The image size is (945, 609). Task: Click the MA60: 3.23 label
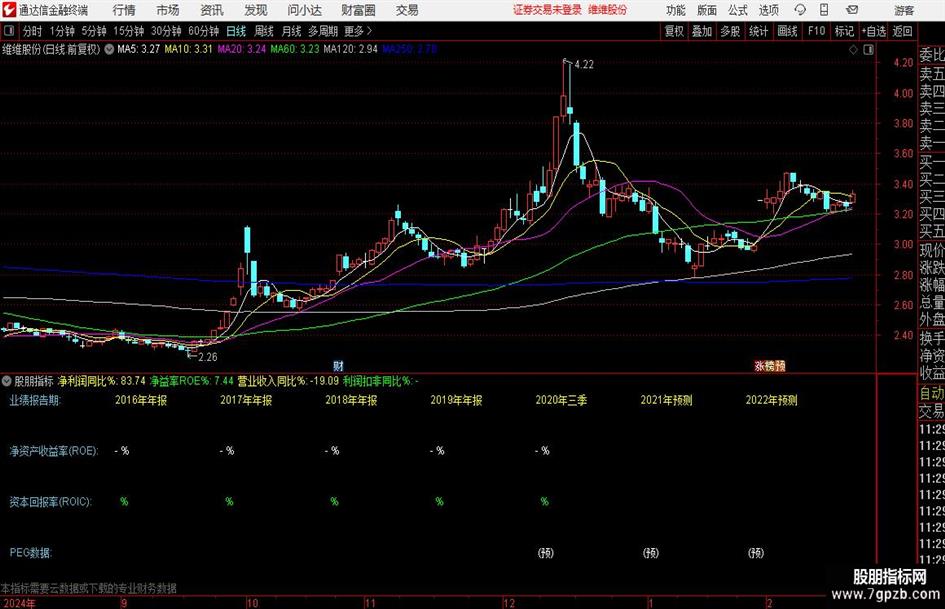click(x=295, y=49)
